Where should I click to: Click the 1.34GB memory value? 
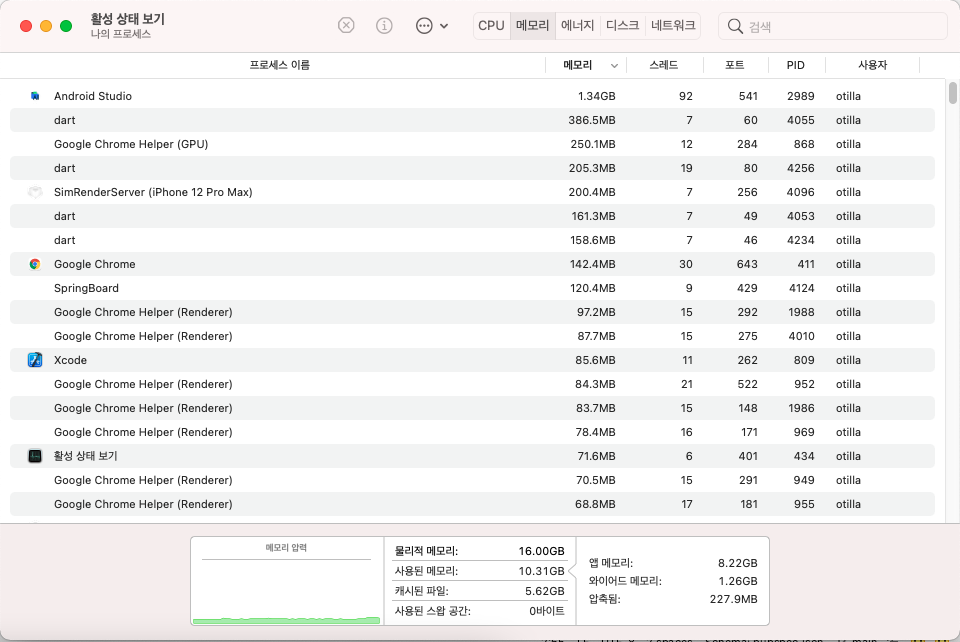[x=596, y=96]
